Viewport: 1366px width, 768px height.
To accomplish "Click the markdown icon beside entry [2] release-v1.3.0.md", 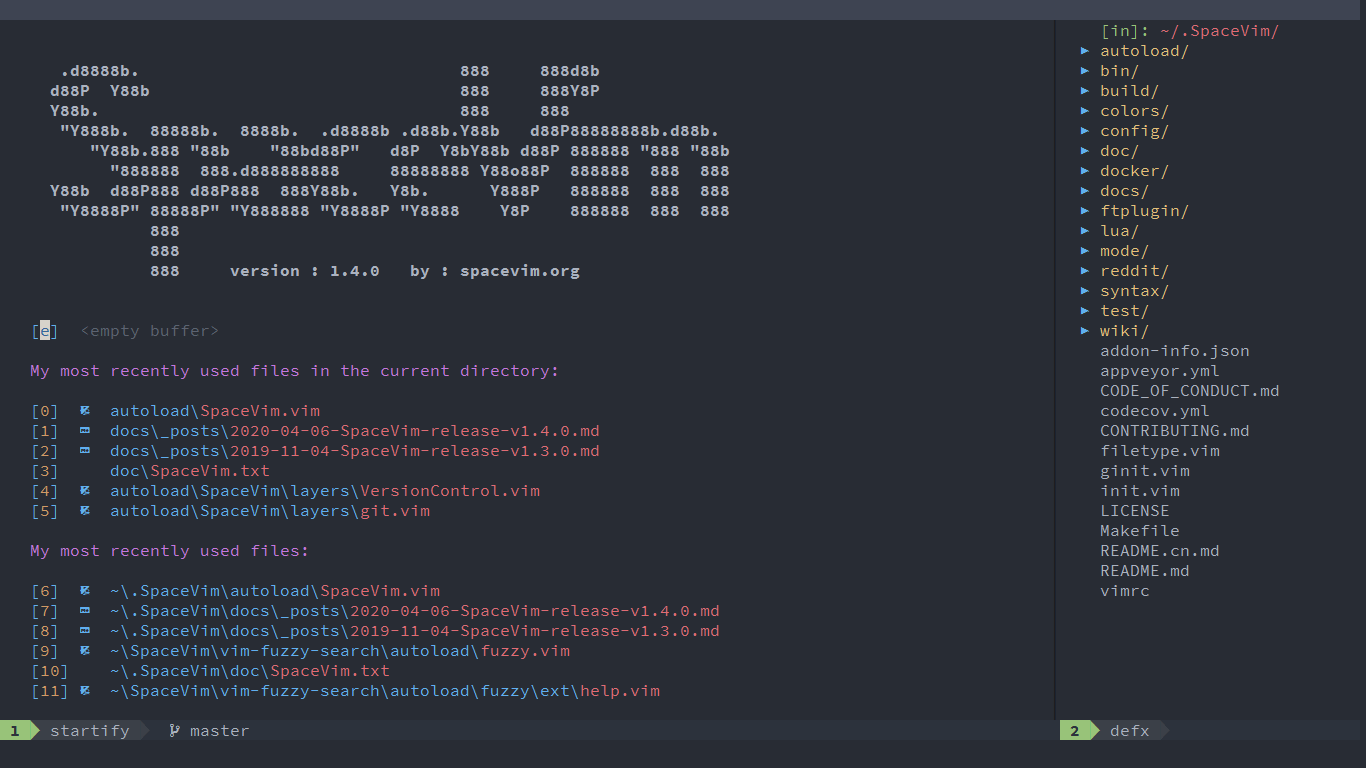I will click(85, 450).
